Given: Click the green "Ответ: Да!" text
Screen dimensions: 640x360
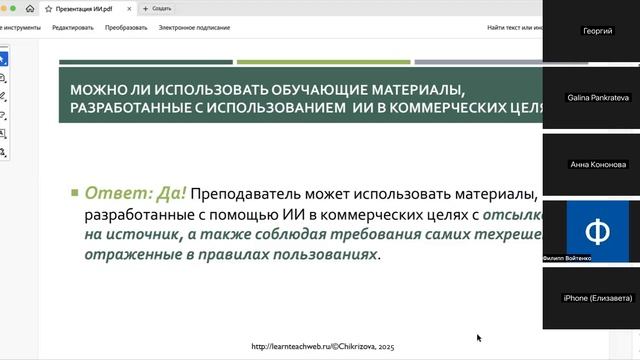Looking at the screenshot, I should (x=135, y=193).
